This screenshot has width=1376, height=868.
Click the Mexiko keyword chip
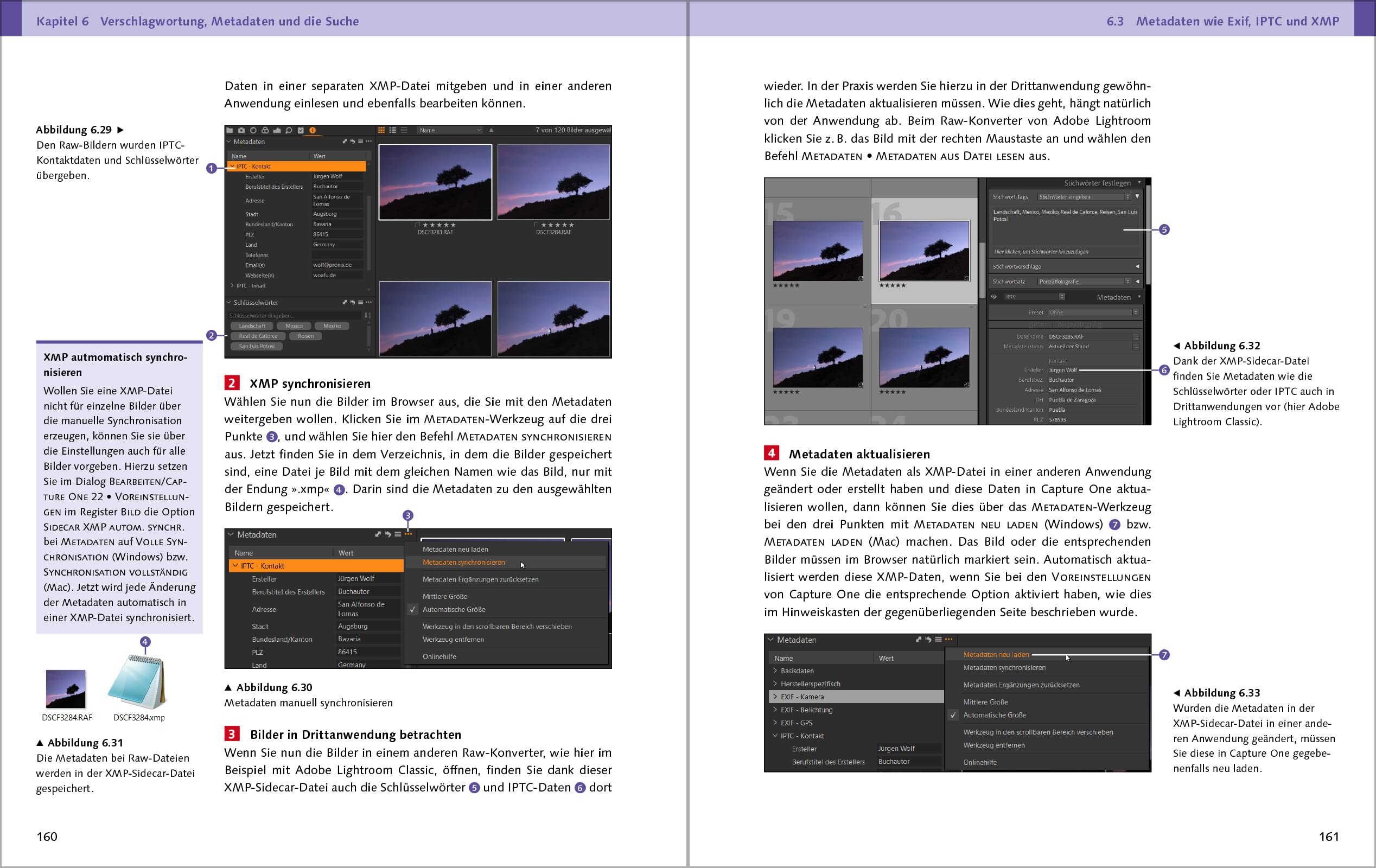[332, 325]
